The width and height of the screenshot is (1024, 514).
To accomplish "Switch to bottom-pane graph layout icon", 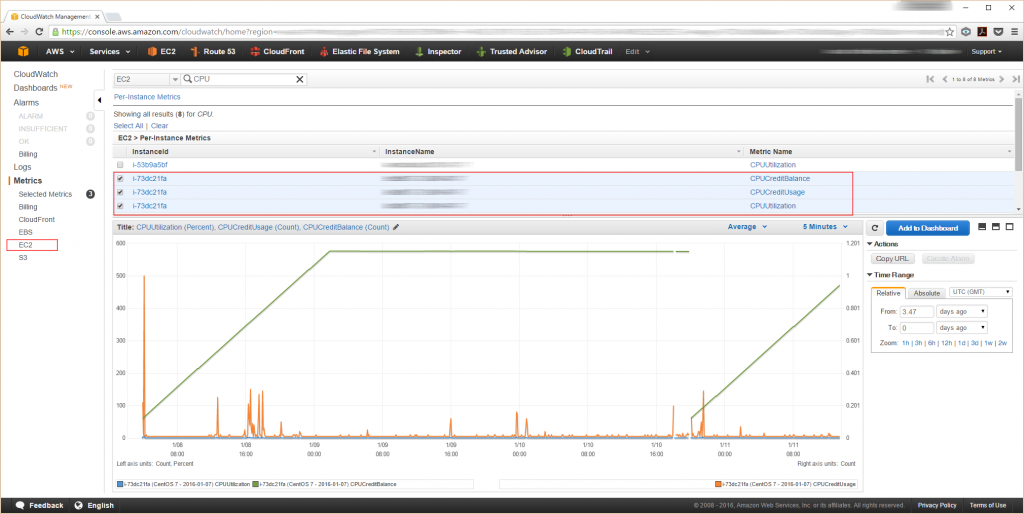I will coord(982,227).
